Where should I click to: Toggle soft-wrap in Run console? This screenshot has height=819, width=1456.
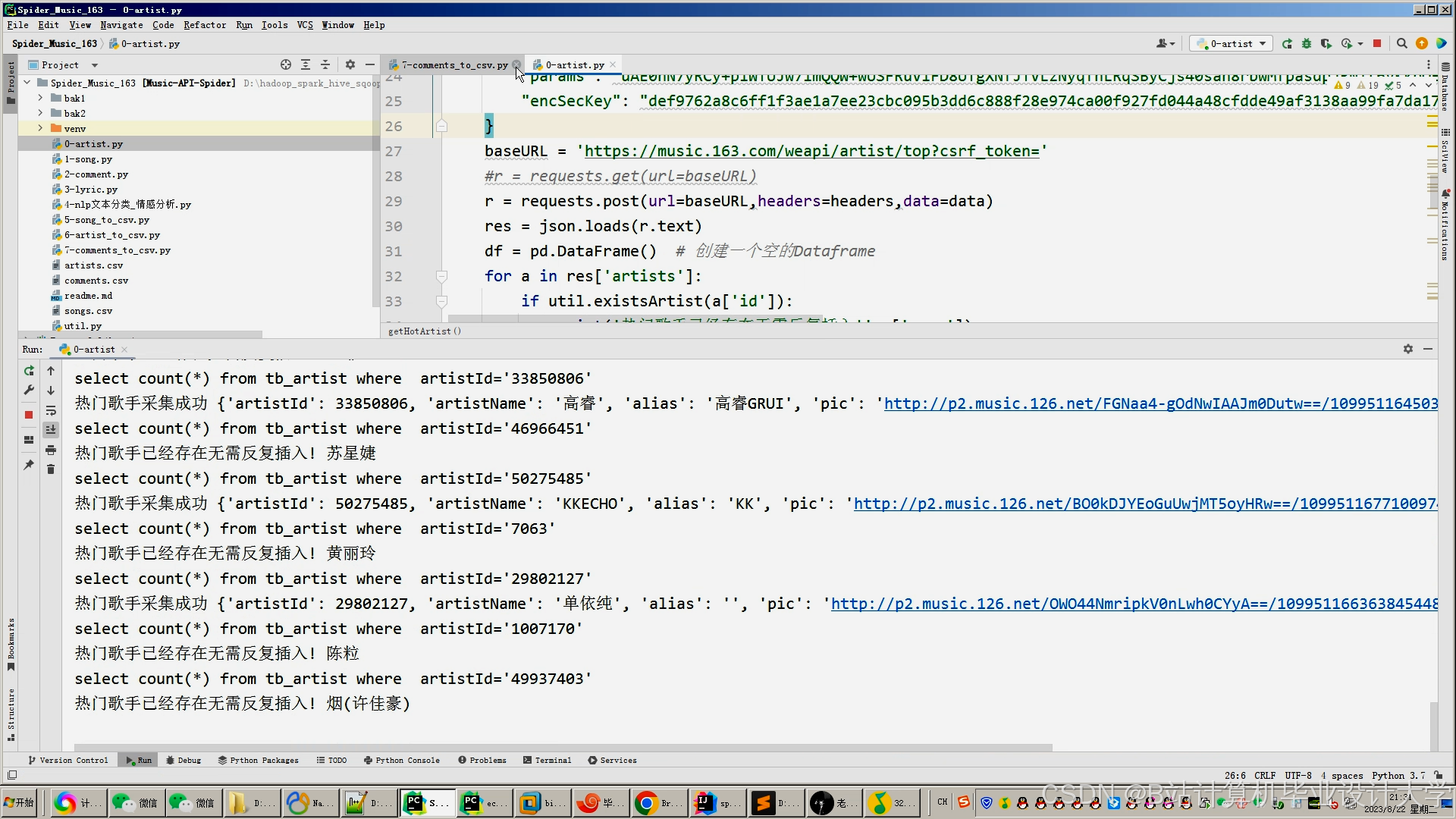pos(51,410)
